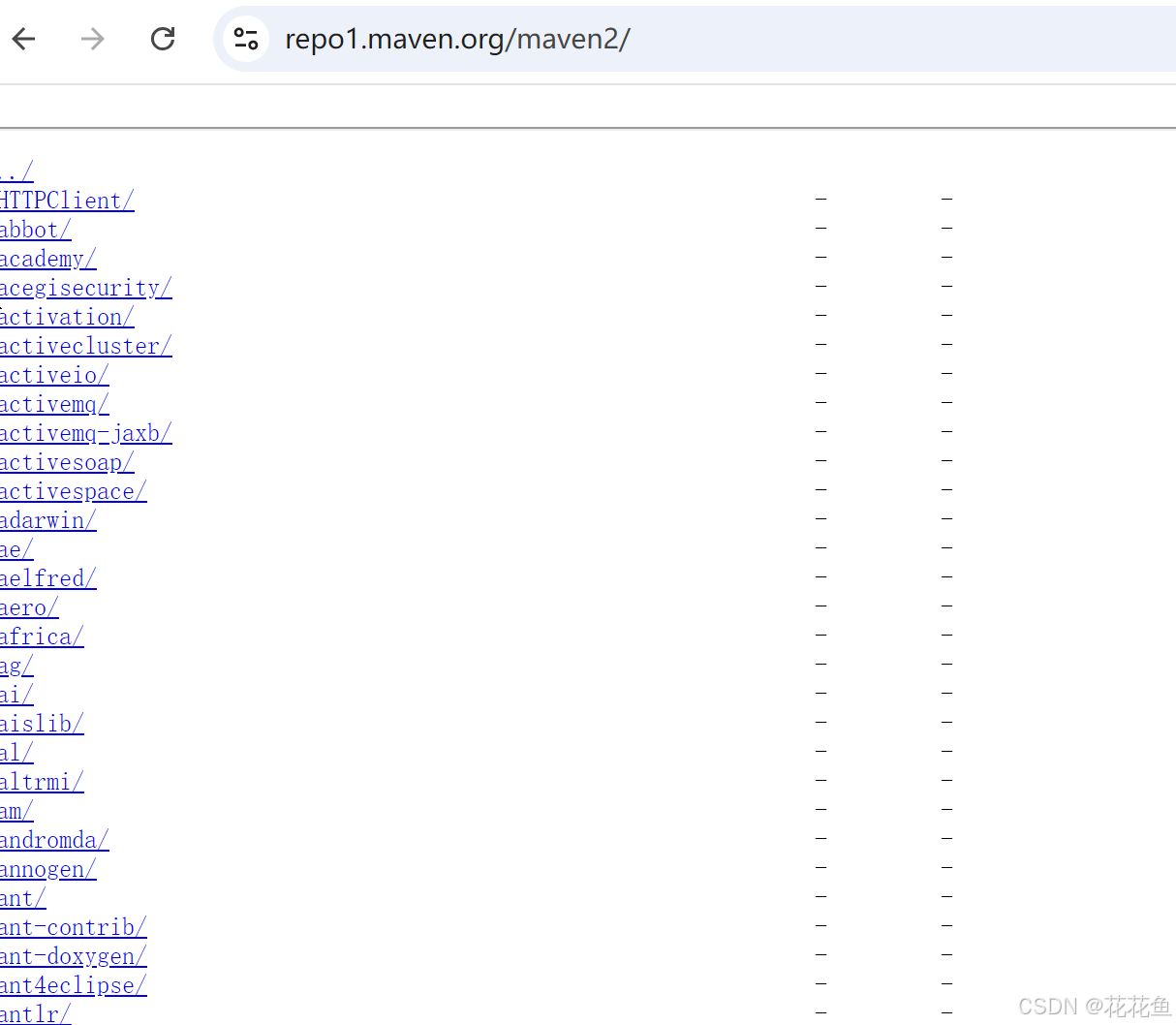Screen dimensions: 1176x1025
Task: View site information icon in address bar
Action: pyautogui.click(x=246, y=39)
